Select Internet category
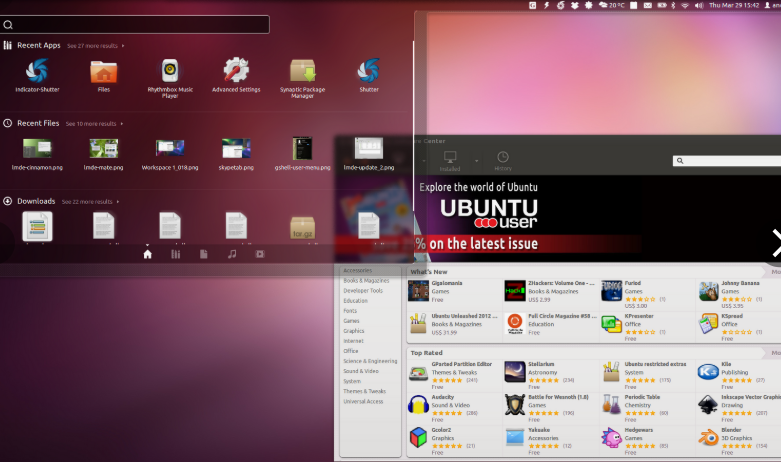 click(353, 341)
